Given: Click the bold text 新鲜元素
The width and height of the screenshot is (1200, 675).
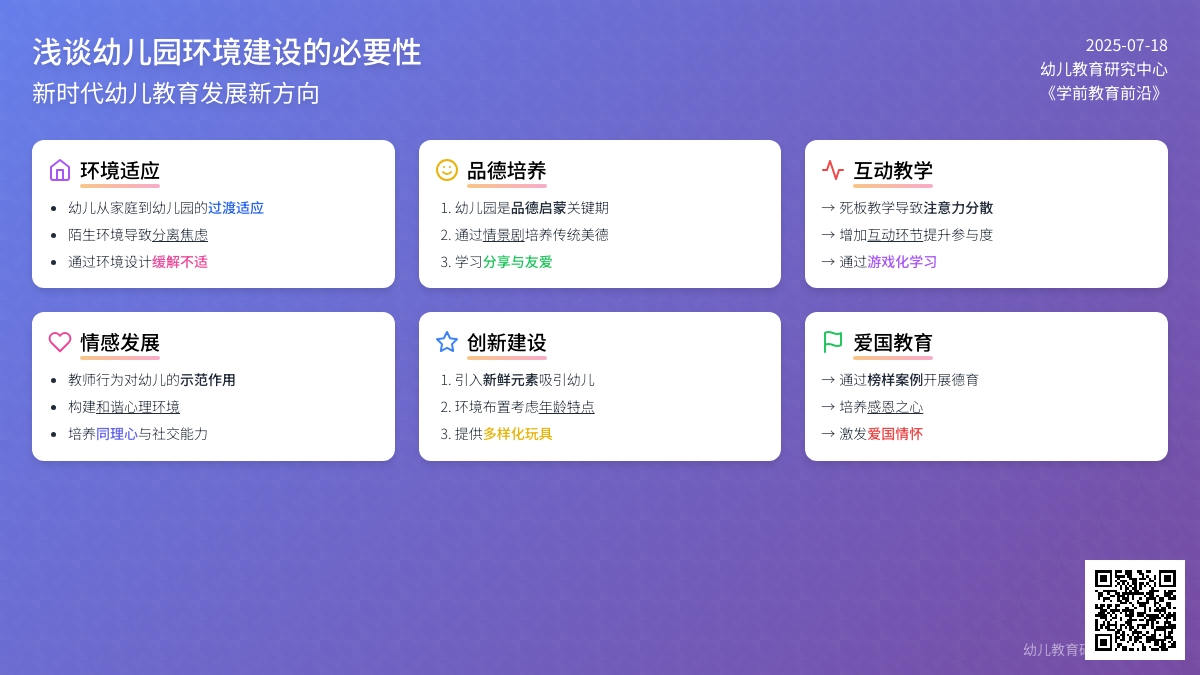Looking at the screenshot, I should (x=511, y=380).
